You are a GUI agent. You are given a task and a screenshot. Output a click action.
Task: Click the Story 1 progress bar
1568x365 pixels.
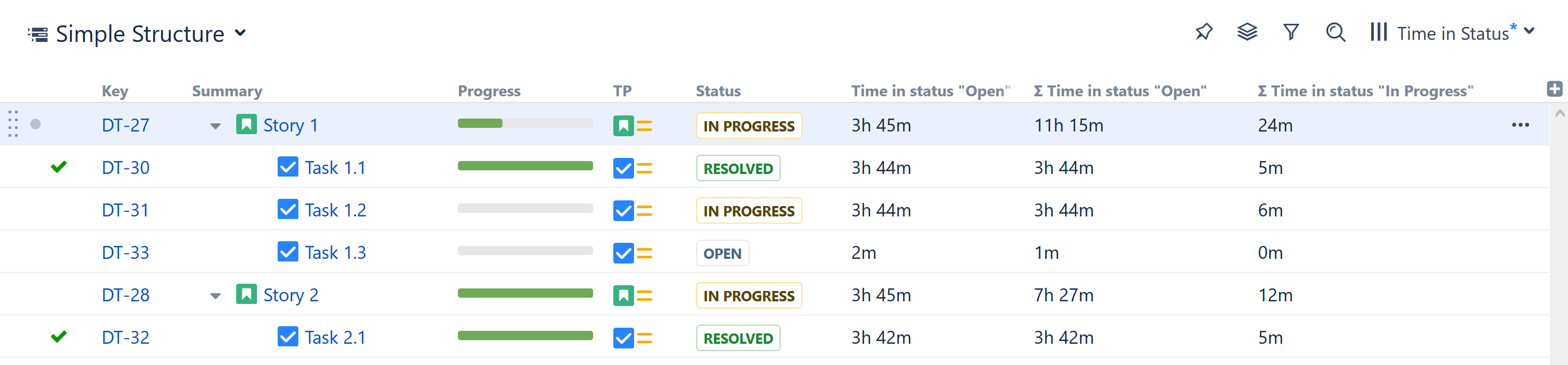click(x=525, y=124)
